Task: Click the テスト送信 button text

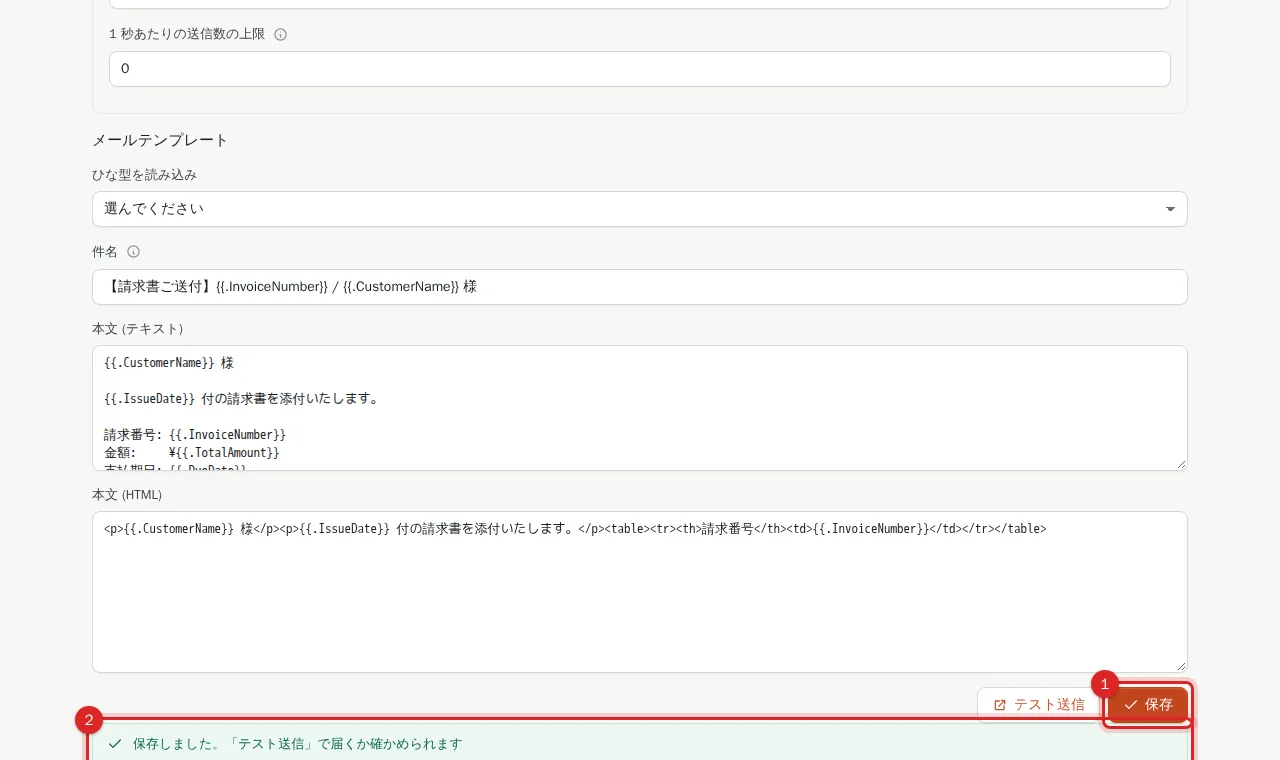Action: point(1049,705)
